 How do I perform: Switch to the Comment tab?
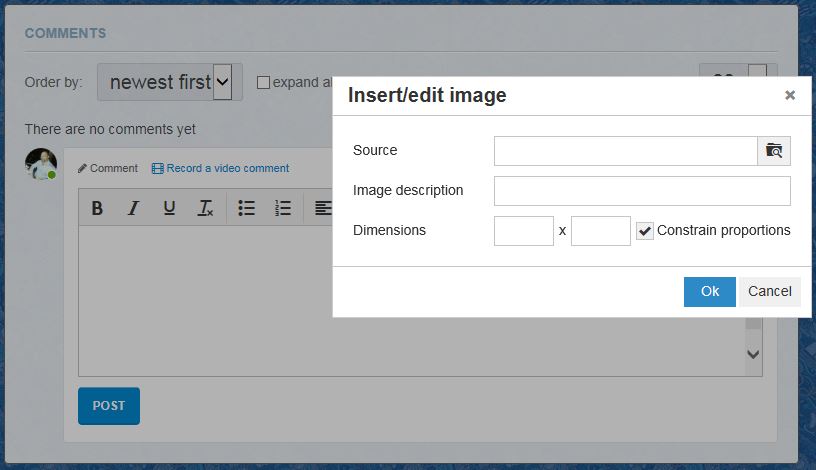pyautogui.click(x=108, y=168)
